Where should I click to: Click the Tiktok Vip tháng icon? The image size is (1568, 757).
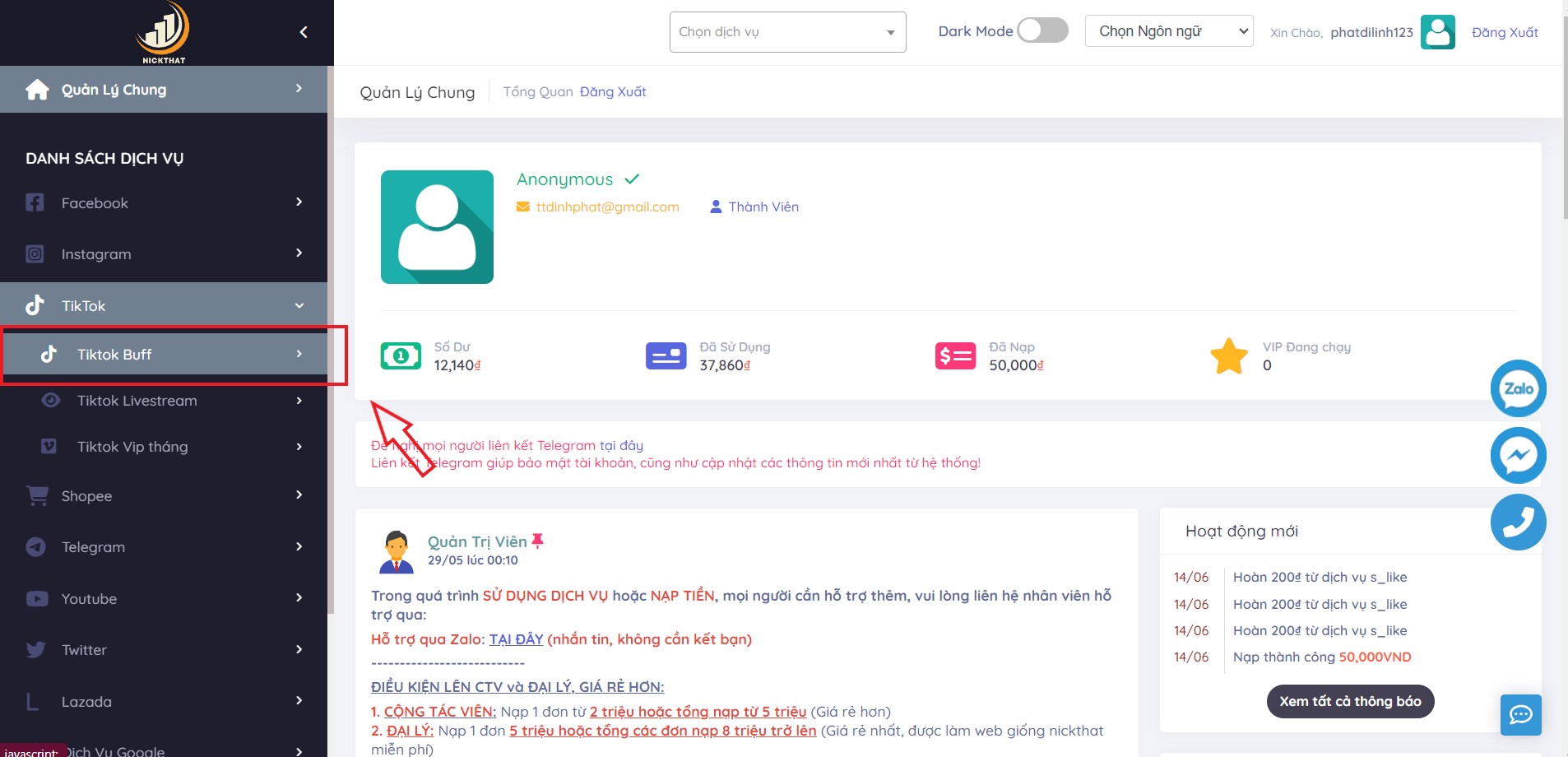coord(49,446)
